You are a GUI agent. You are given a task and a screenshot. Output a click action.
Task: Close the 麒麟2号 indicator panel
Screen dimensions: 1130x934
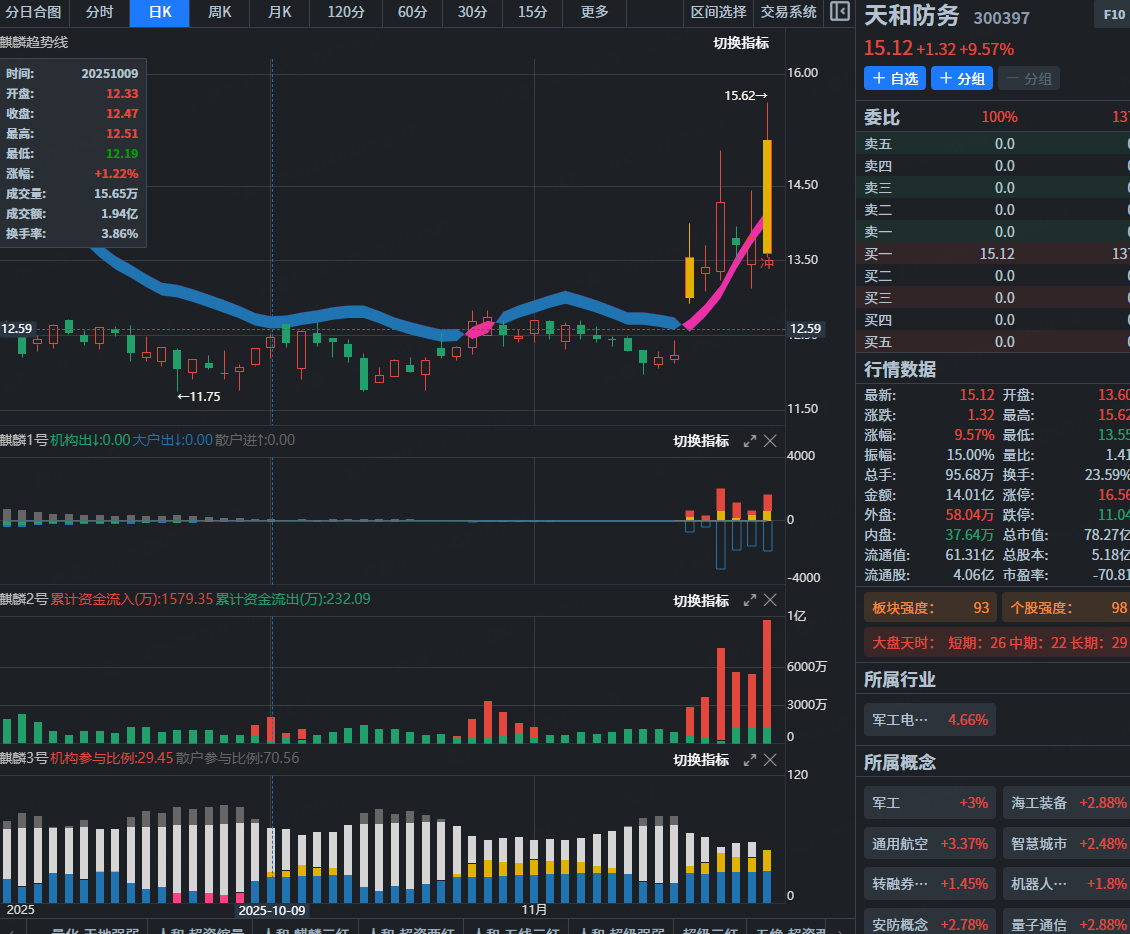click(x=771, y=600)
